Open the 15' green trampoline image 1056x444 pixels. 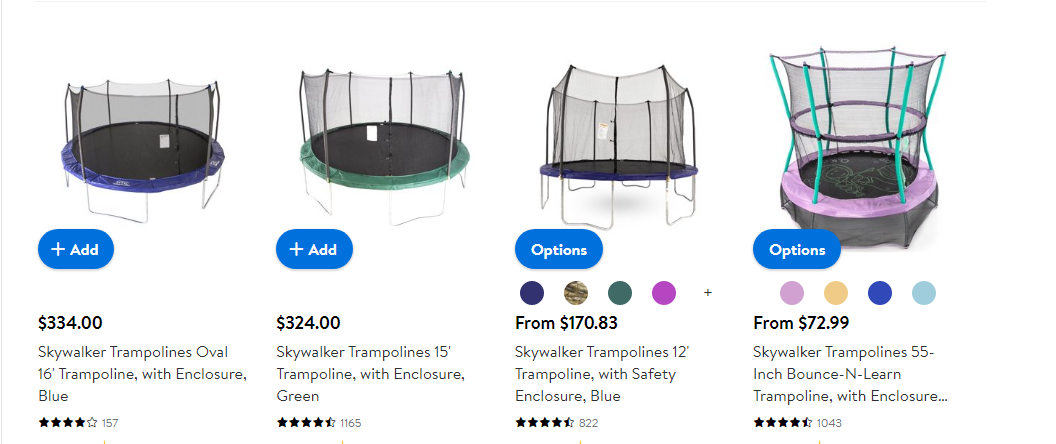click(x=381, y=145)
